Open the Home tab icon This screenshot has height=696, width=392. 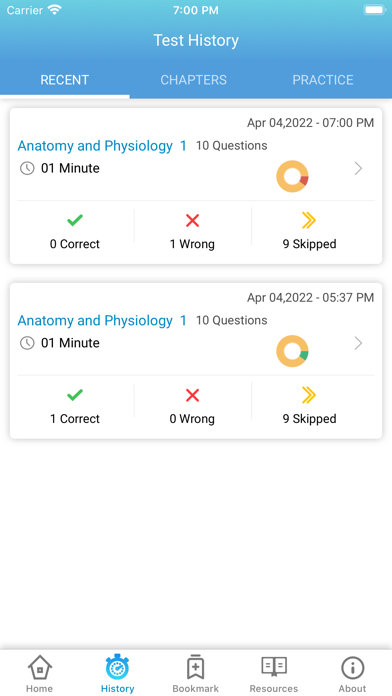click(40, 667)
